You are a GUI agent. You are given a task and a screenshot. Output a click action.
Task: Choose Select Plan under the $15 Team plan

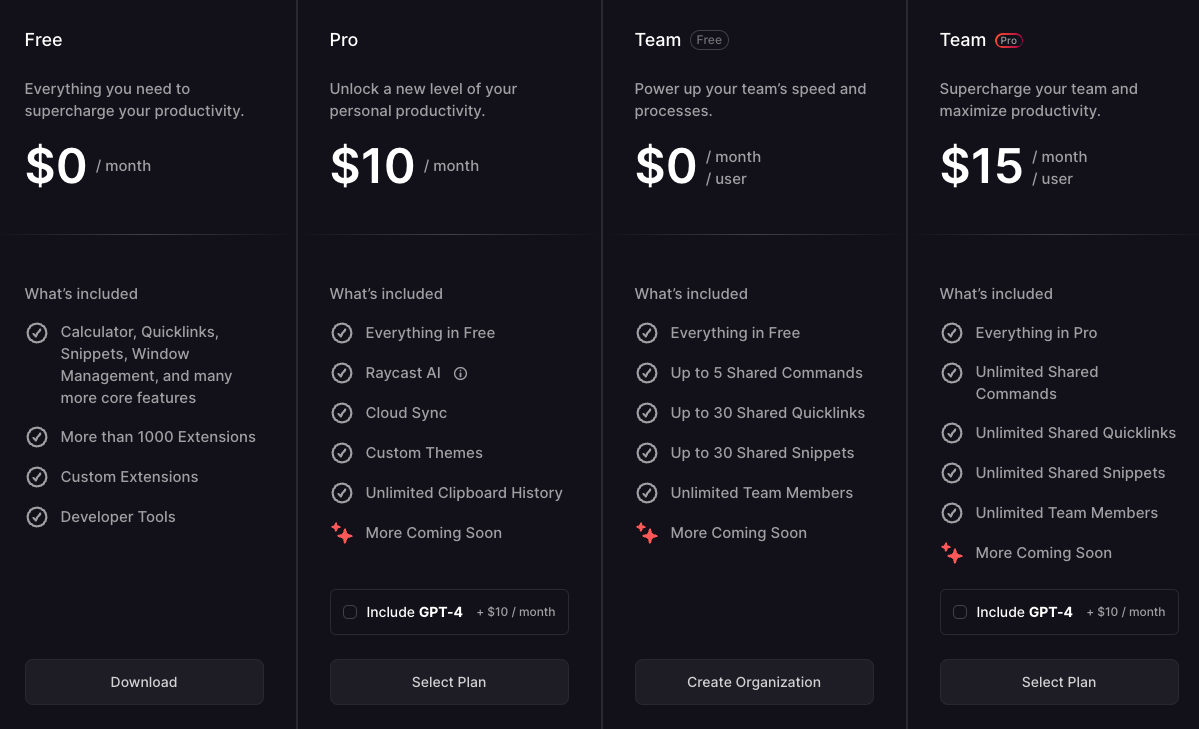tap(1059, 682)
